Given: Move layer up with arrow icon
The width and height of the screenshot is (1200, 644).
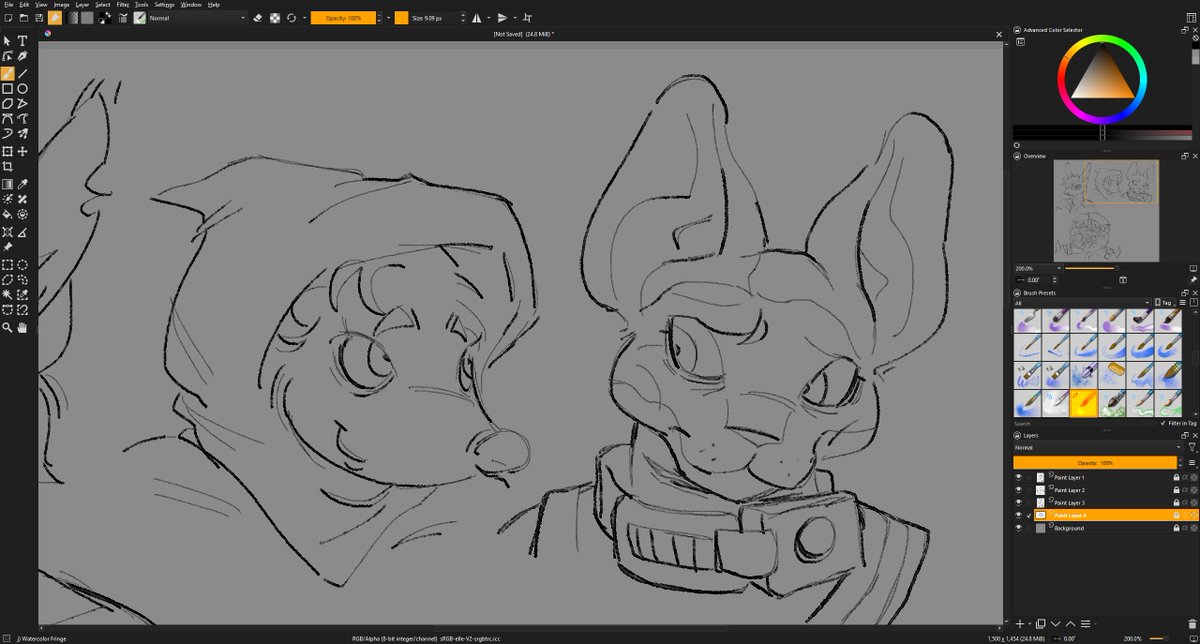Looking at the screenshot, I should (1070, 624).
